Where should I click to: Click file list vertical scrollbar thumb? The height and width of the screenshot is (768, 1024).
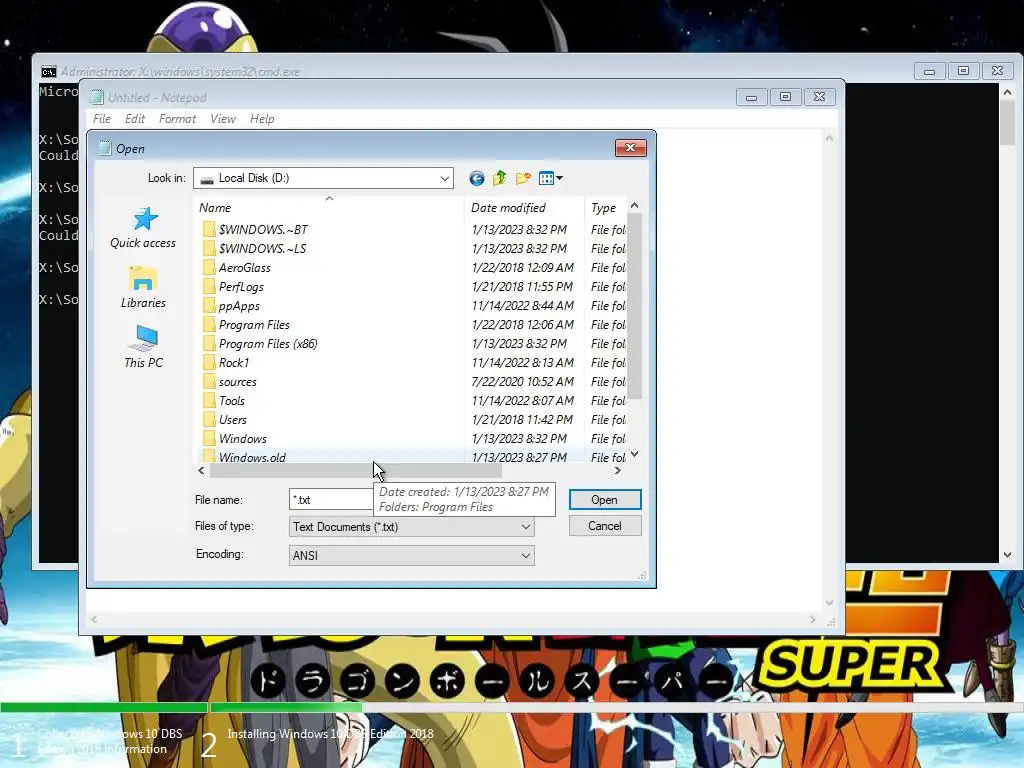click(634, 306)
